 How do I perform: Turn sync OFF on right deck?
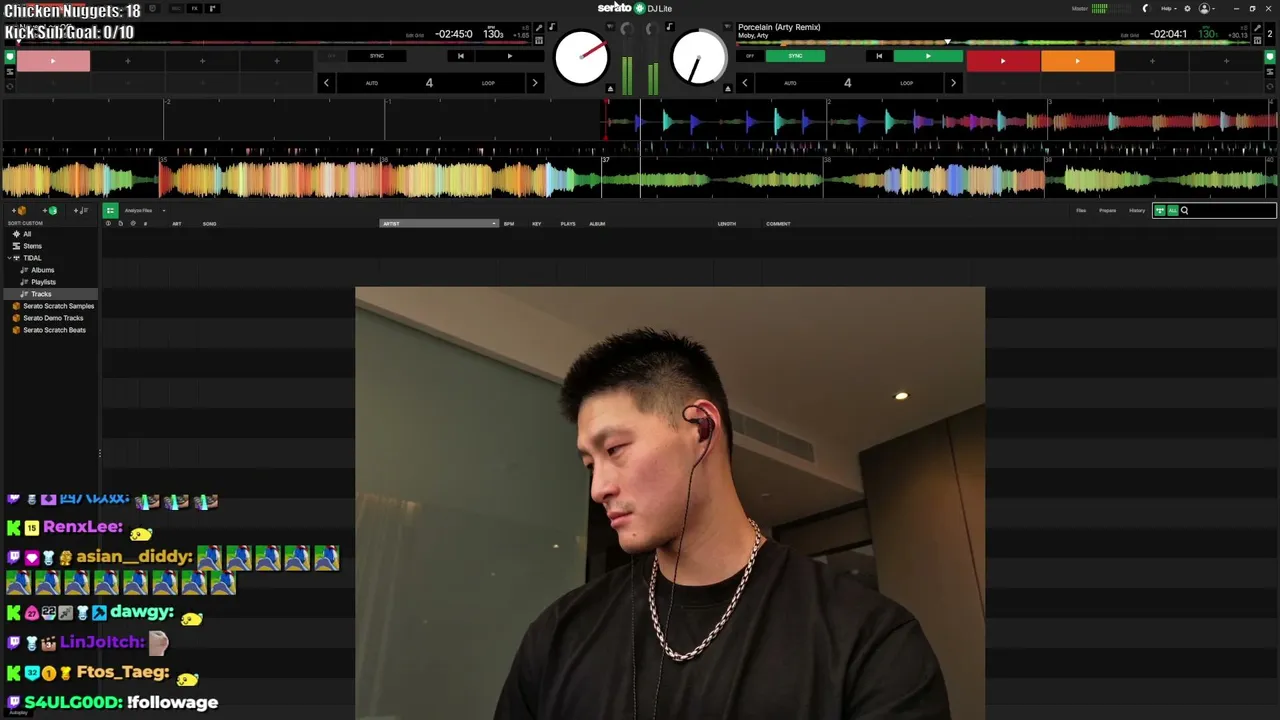pyautogui.click(x=750, y=56)
